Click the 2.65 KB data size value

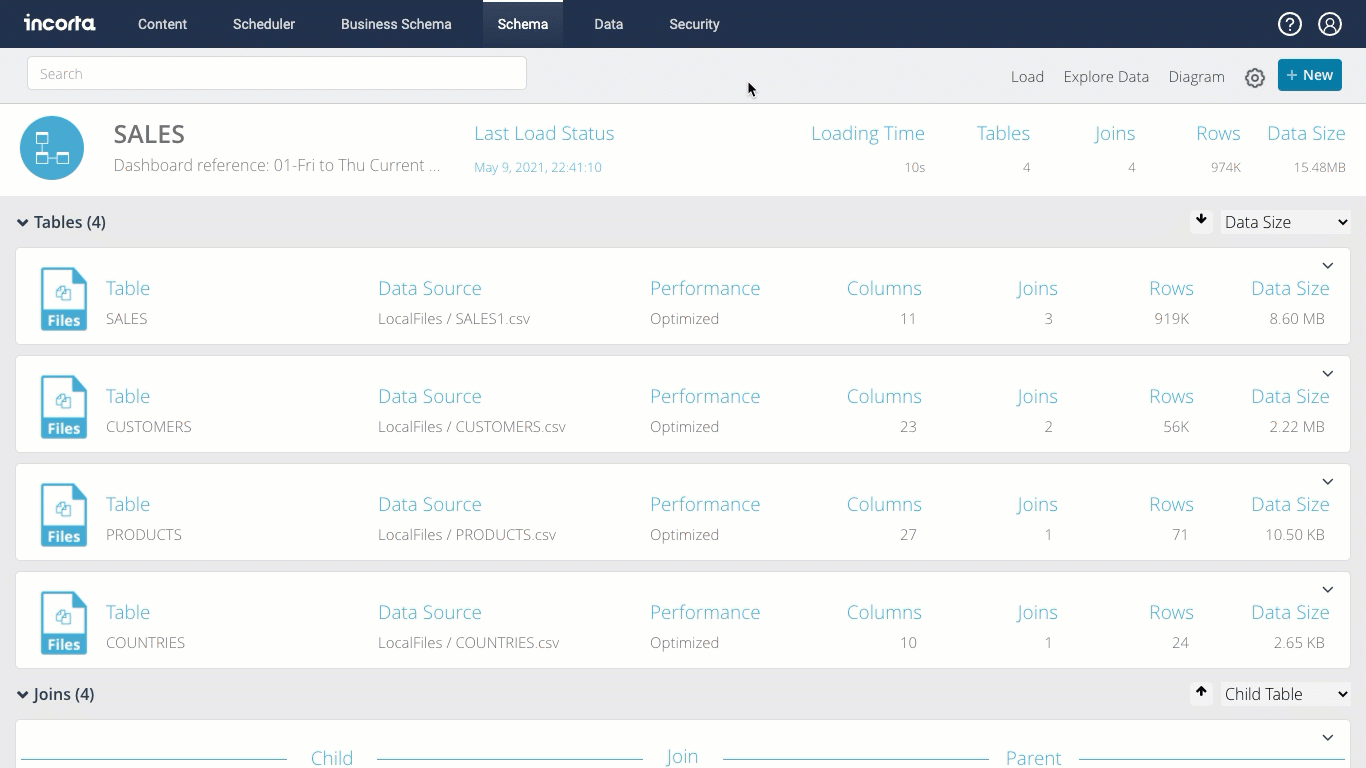coord(1299,643)
